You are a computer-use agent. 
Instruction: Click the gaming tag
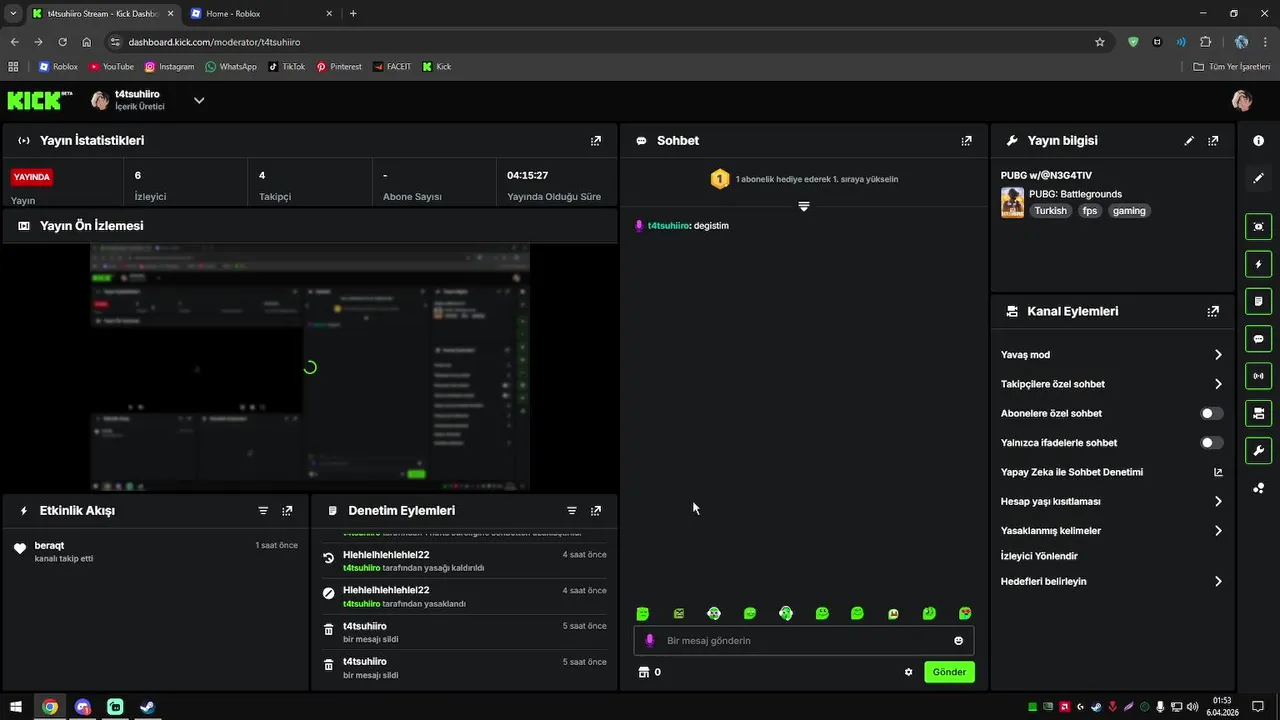coord(1129,211)
